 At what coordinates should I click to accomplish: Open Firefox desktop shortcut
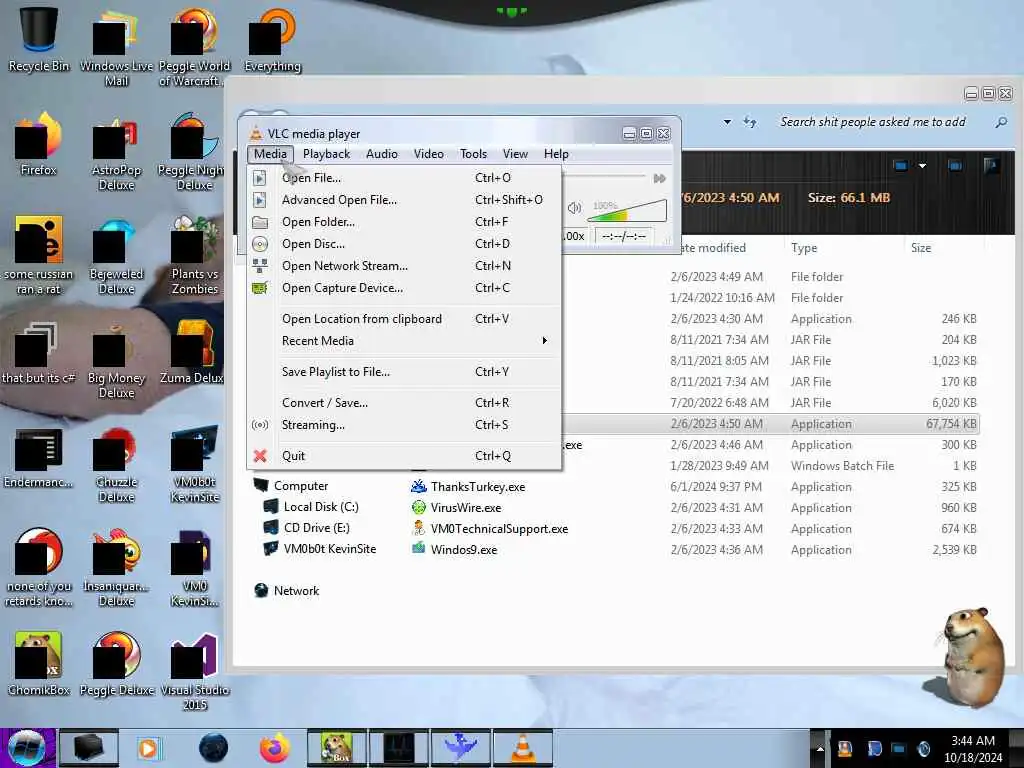pos(39,144)
